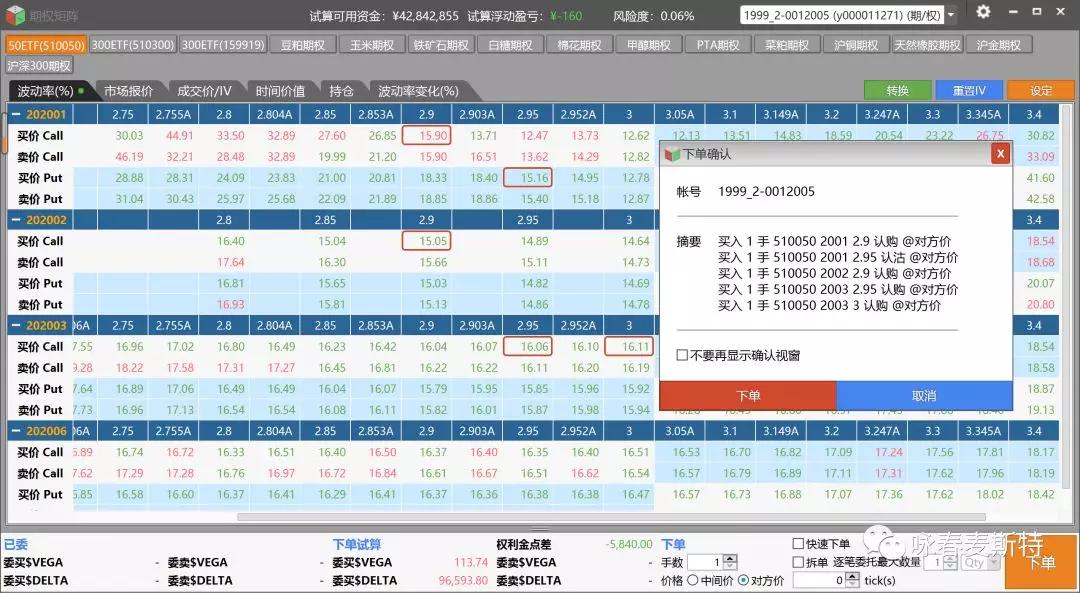Collapse the 202002 expiry group

tap(15, 220)
